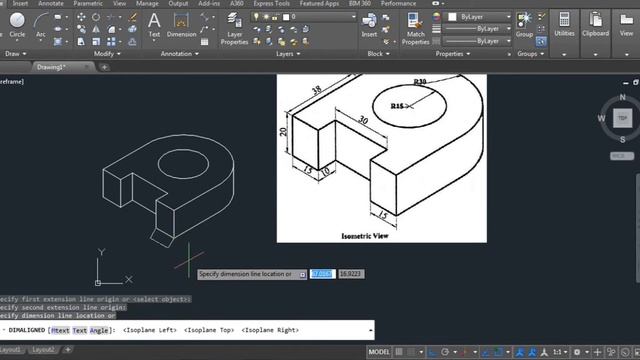Toggle polar tracking in status bar
The image size is (640, 360).
(445, 352)
